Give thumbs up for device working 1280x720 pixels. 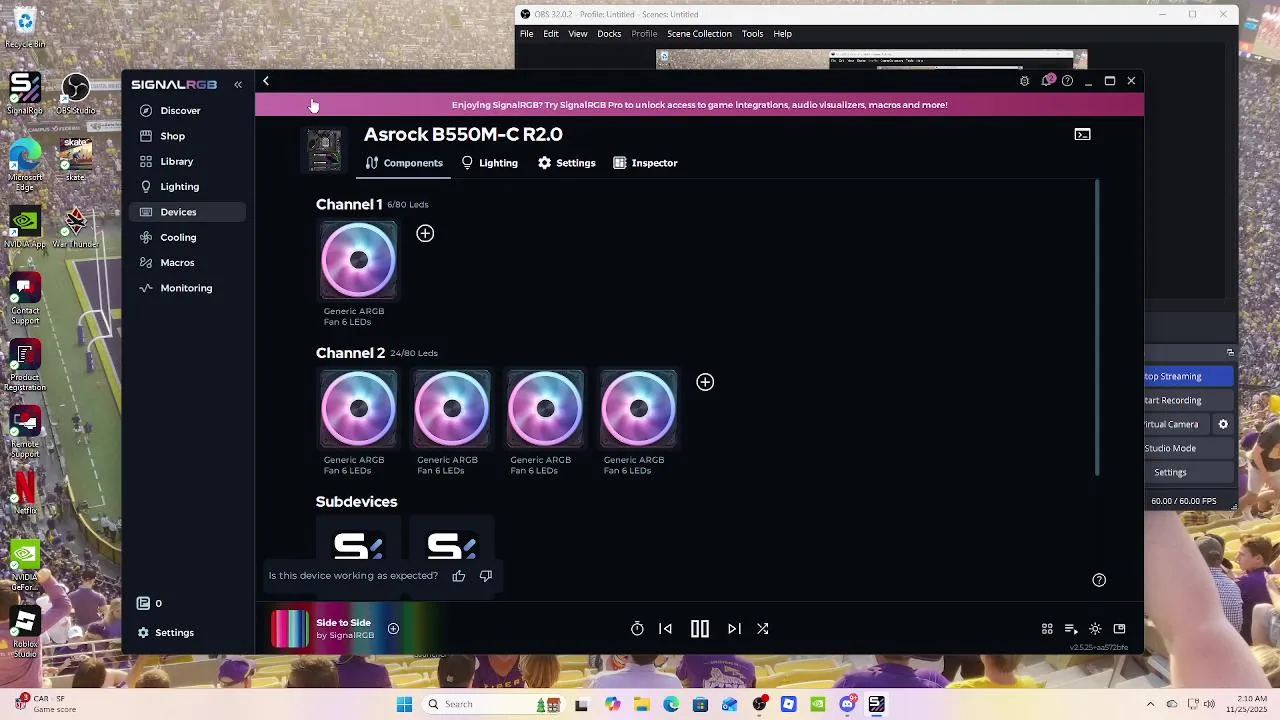(459, 576)
